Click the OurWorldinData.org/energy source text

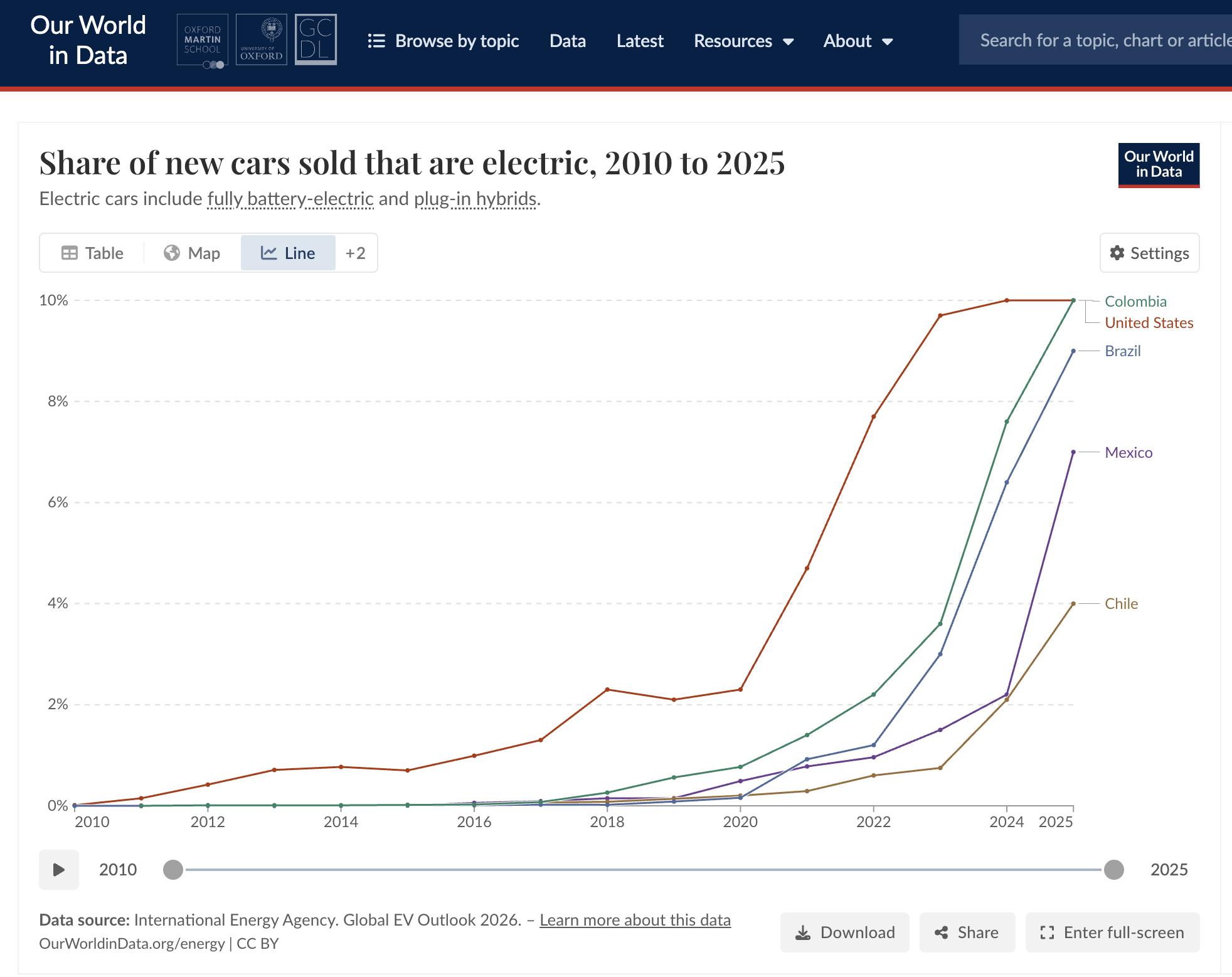pos(132,944)
